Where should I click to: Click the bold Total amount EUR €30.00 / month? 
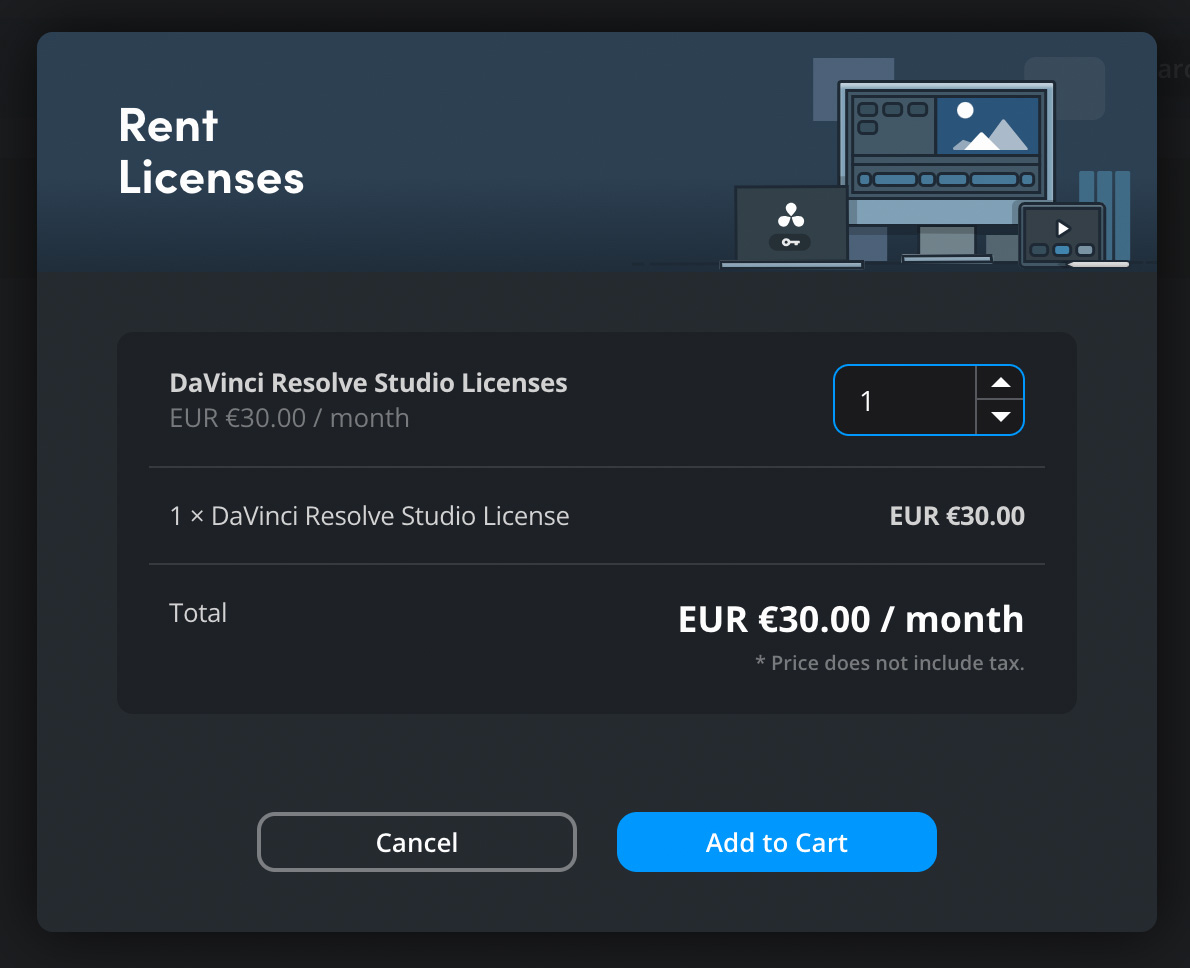coord(850,619)
